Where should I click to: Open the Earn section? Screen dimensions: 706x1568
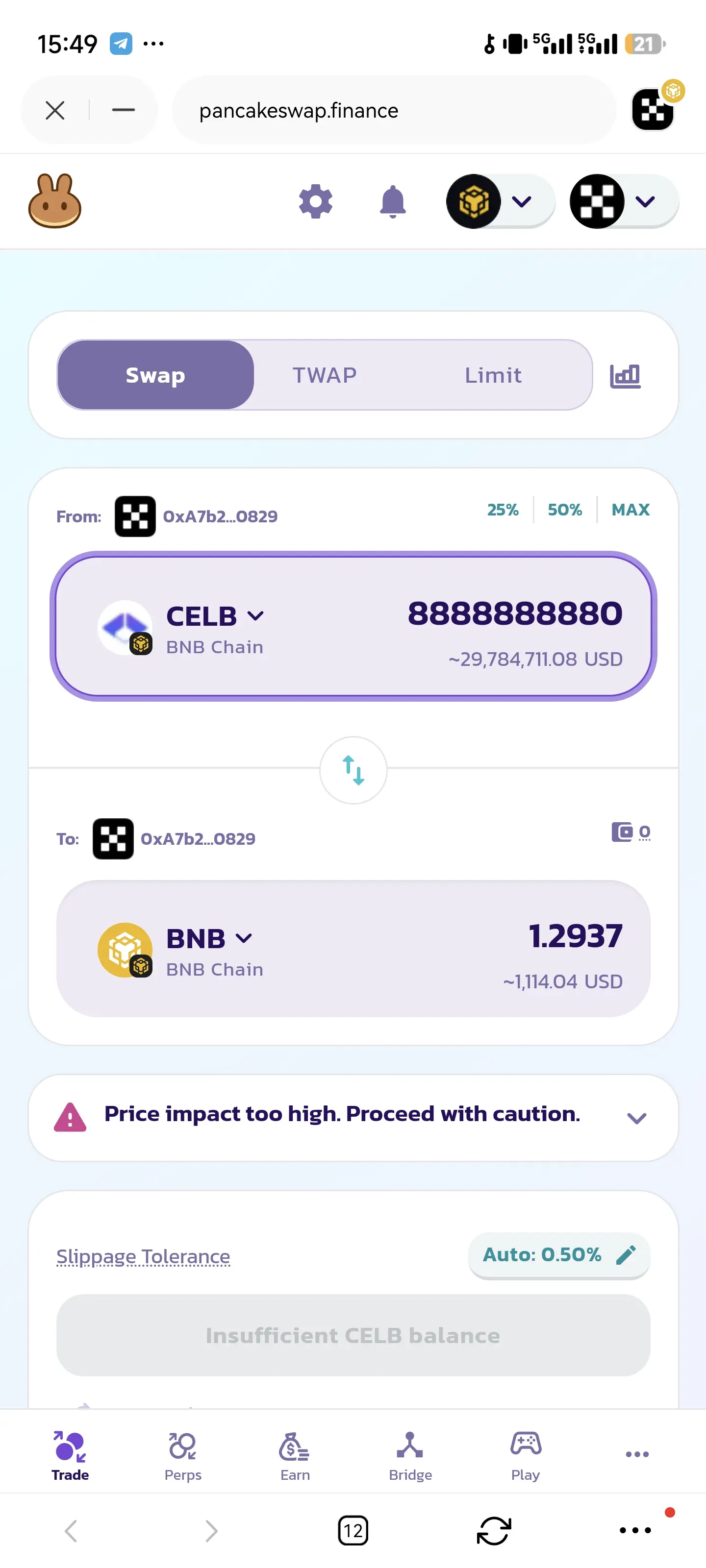coord(295,1456)
